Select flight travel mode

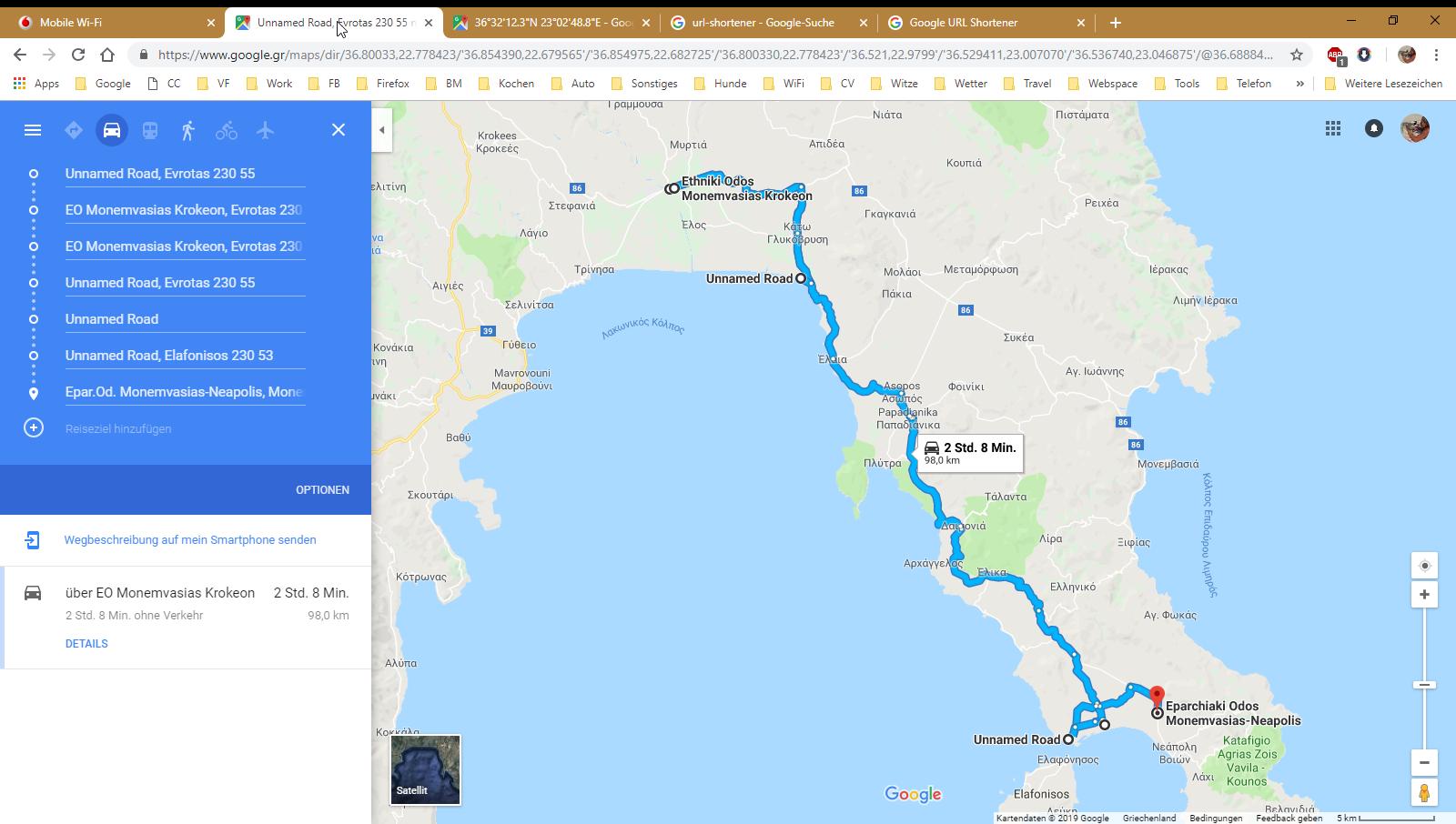tap(265, 130)
